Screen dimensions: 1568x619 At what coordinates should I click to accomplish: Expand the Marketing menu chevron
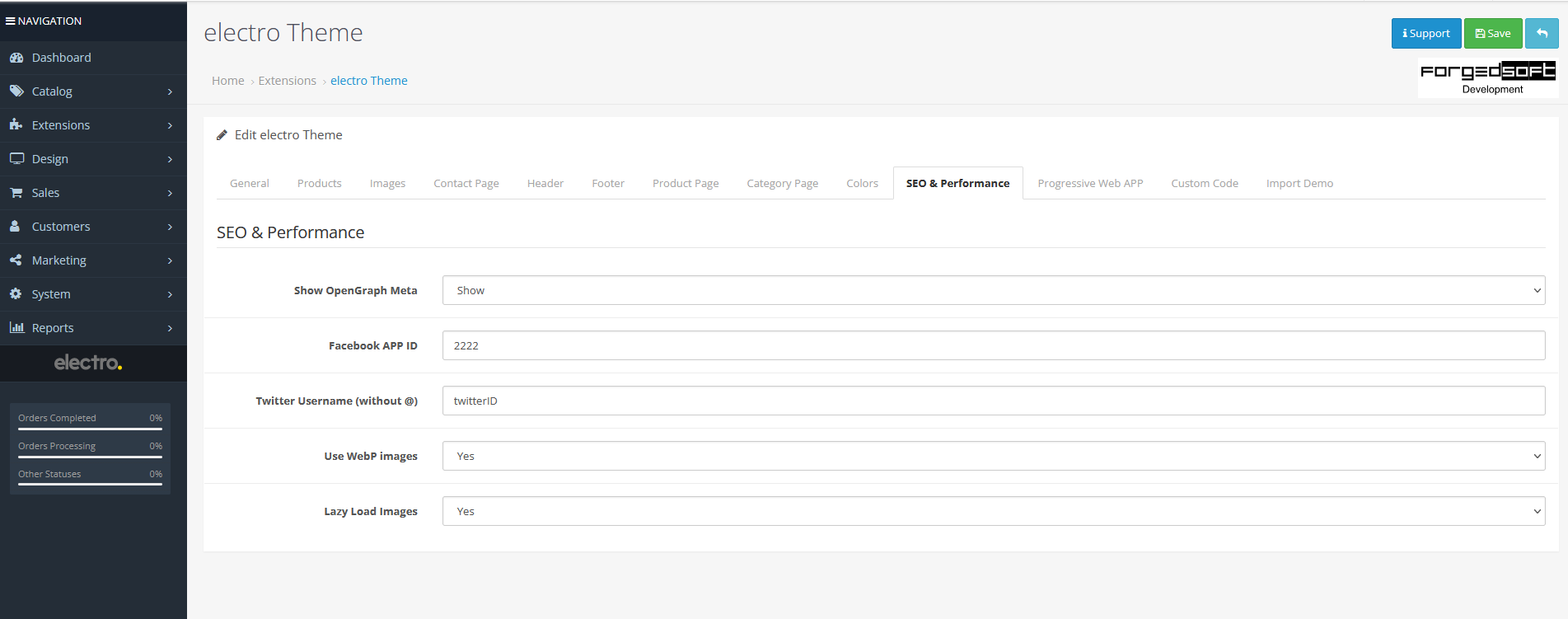click(x=170, y=260)
